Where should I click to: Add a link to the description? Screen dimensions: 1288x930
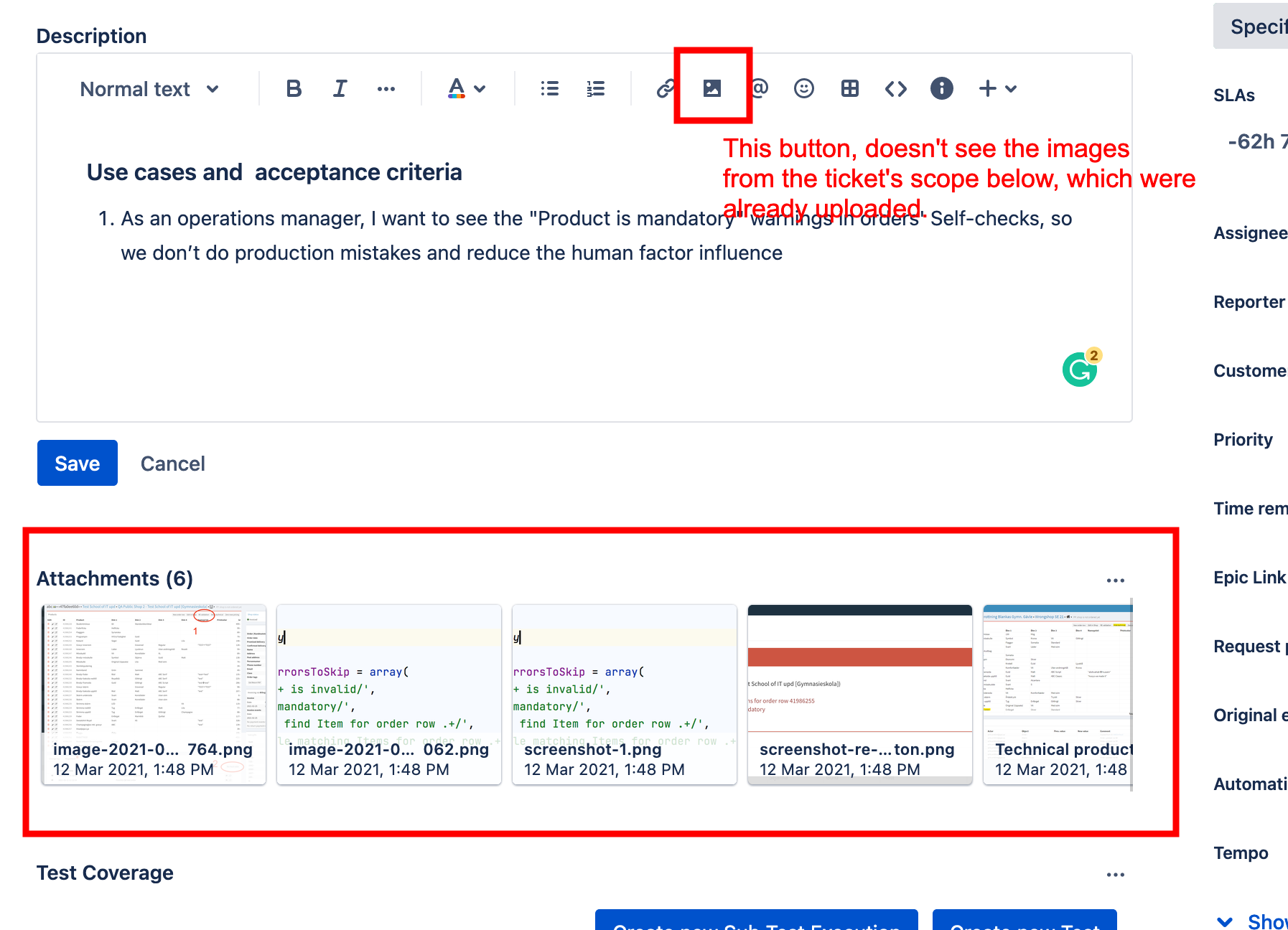[x=665, y=89]
